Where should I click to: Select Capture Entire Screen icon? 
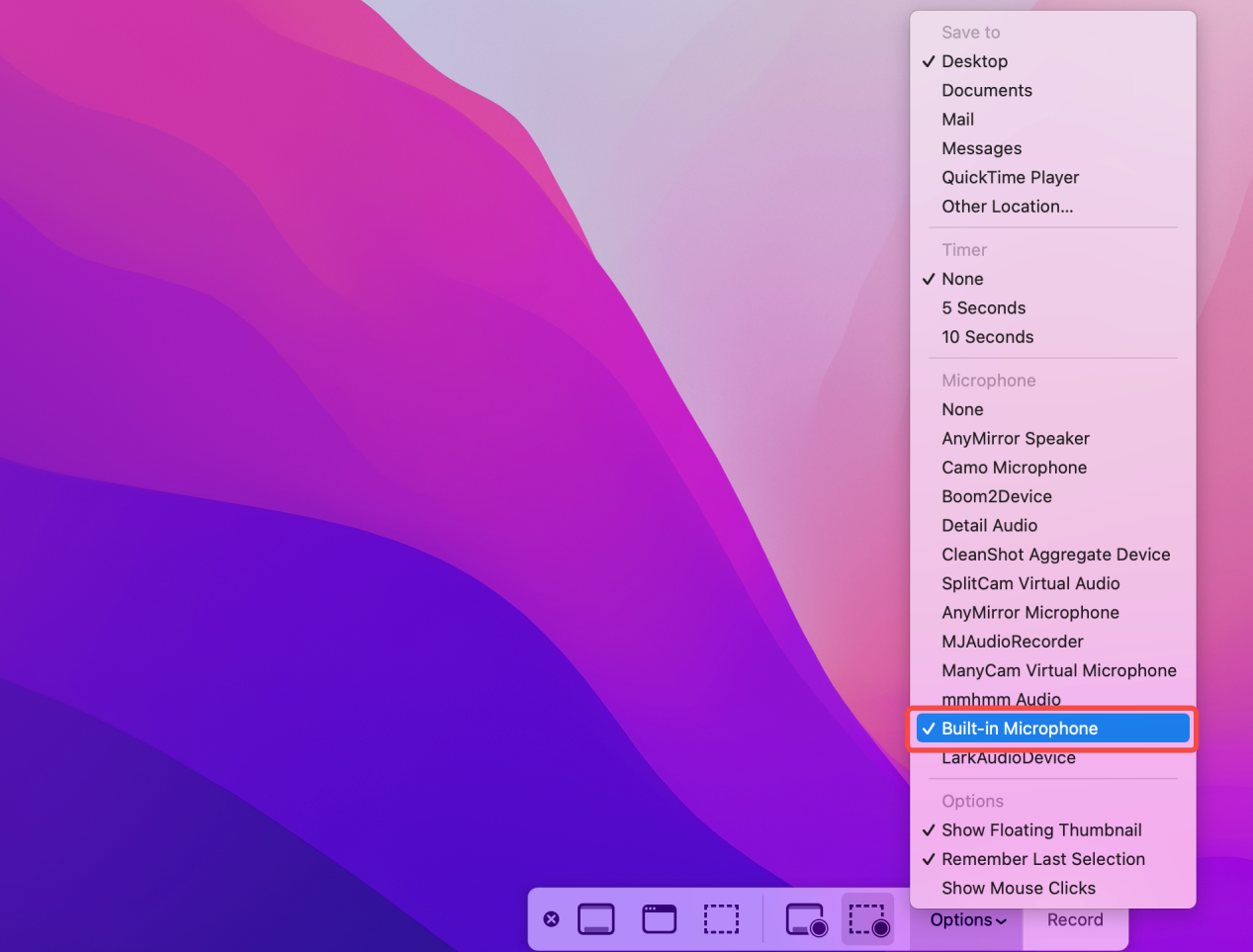(596, 919)
